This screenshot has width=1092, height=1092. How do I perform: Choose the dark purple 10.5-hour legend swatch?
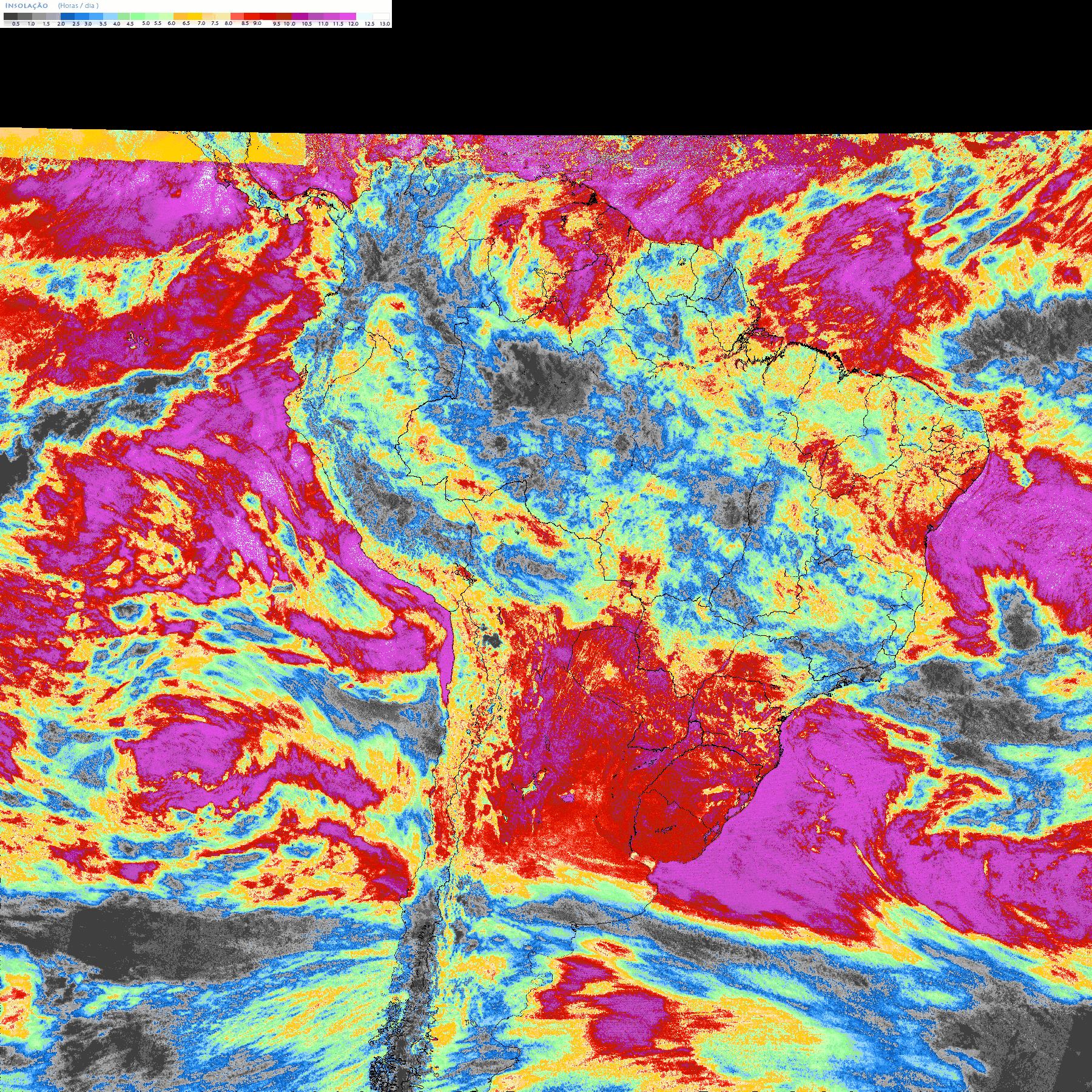300,16
